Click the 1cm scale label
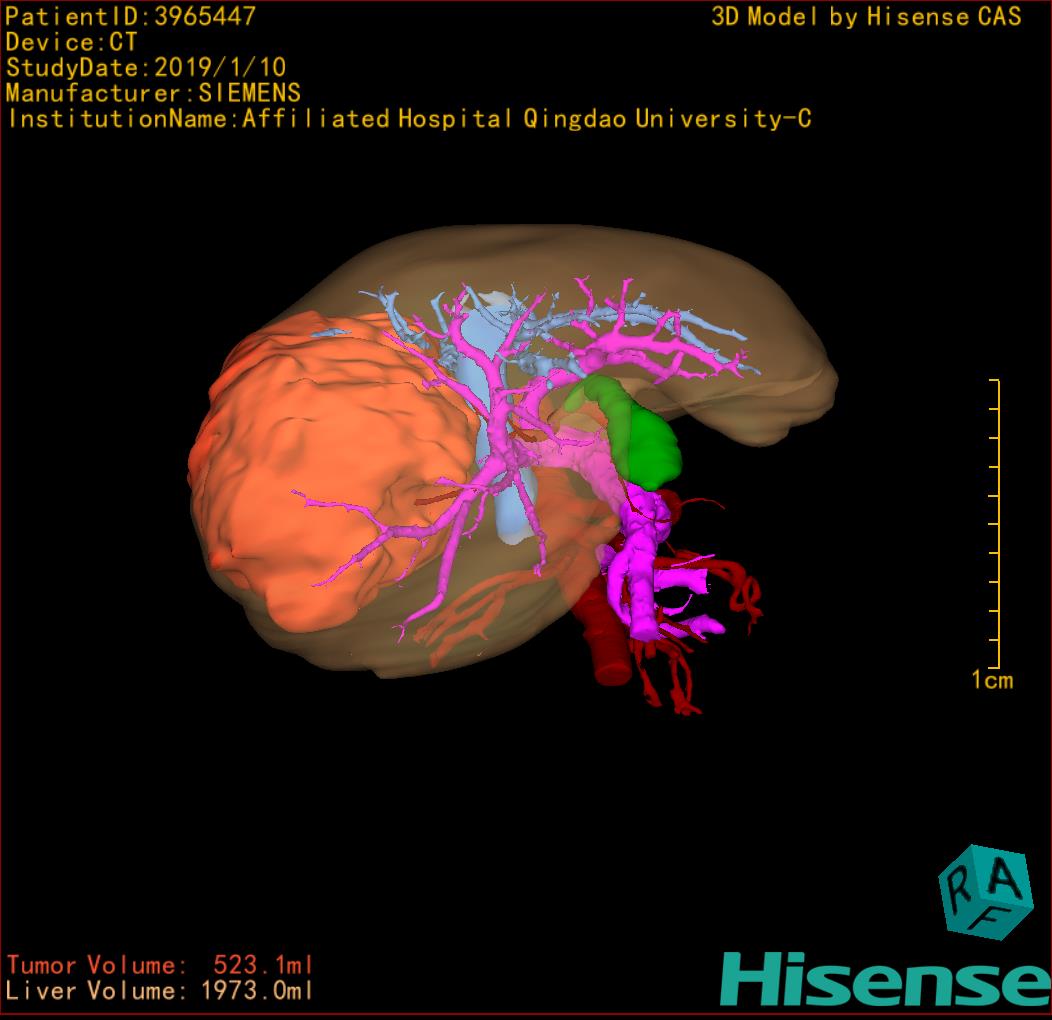 [992, 681]
